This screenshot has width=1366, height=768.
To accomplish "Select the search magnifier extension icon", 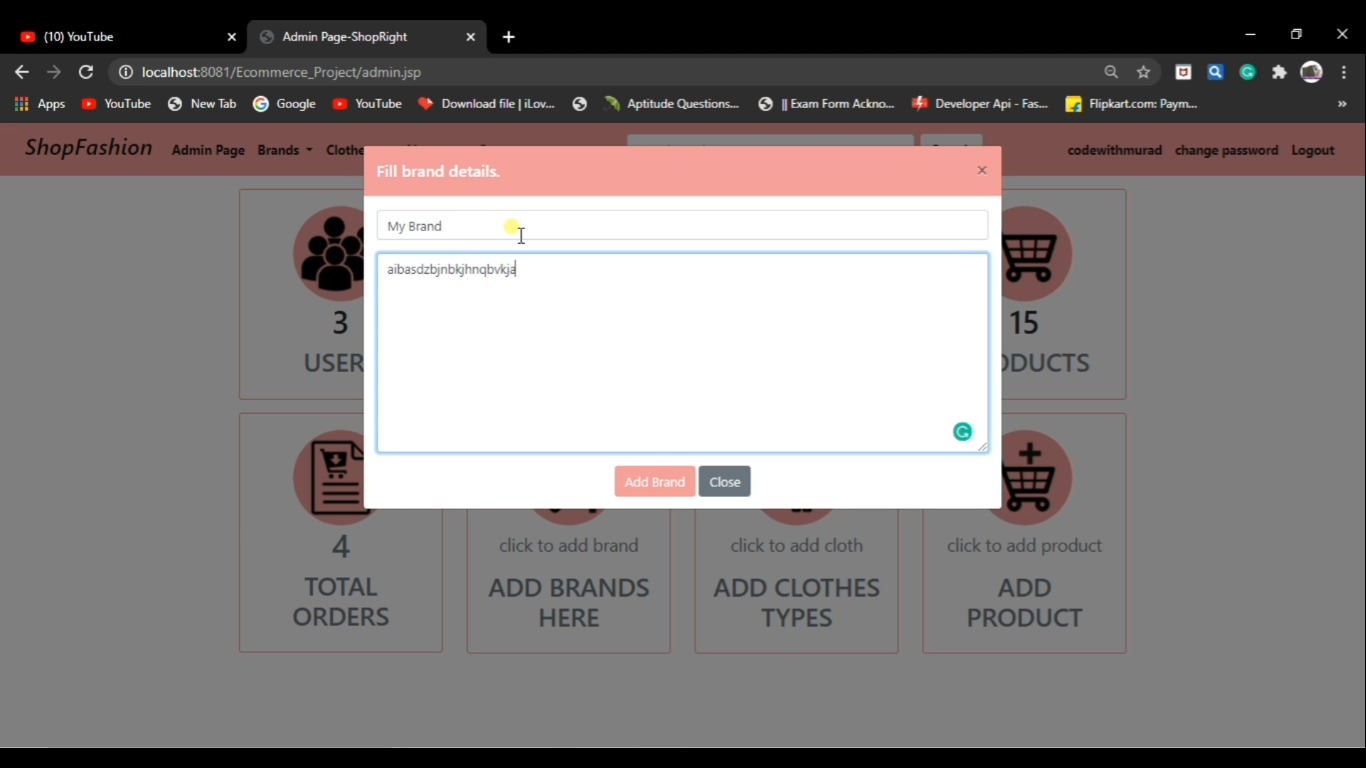I will tap(1215, 72).
